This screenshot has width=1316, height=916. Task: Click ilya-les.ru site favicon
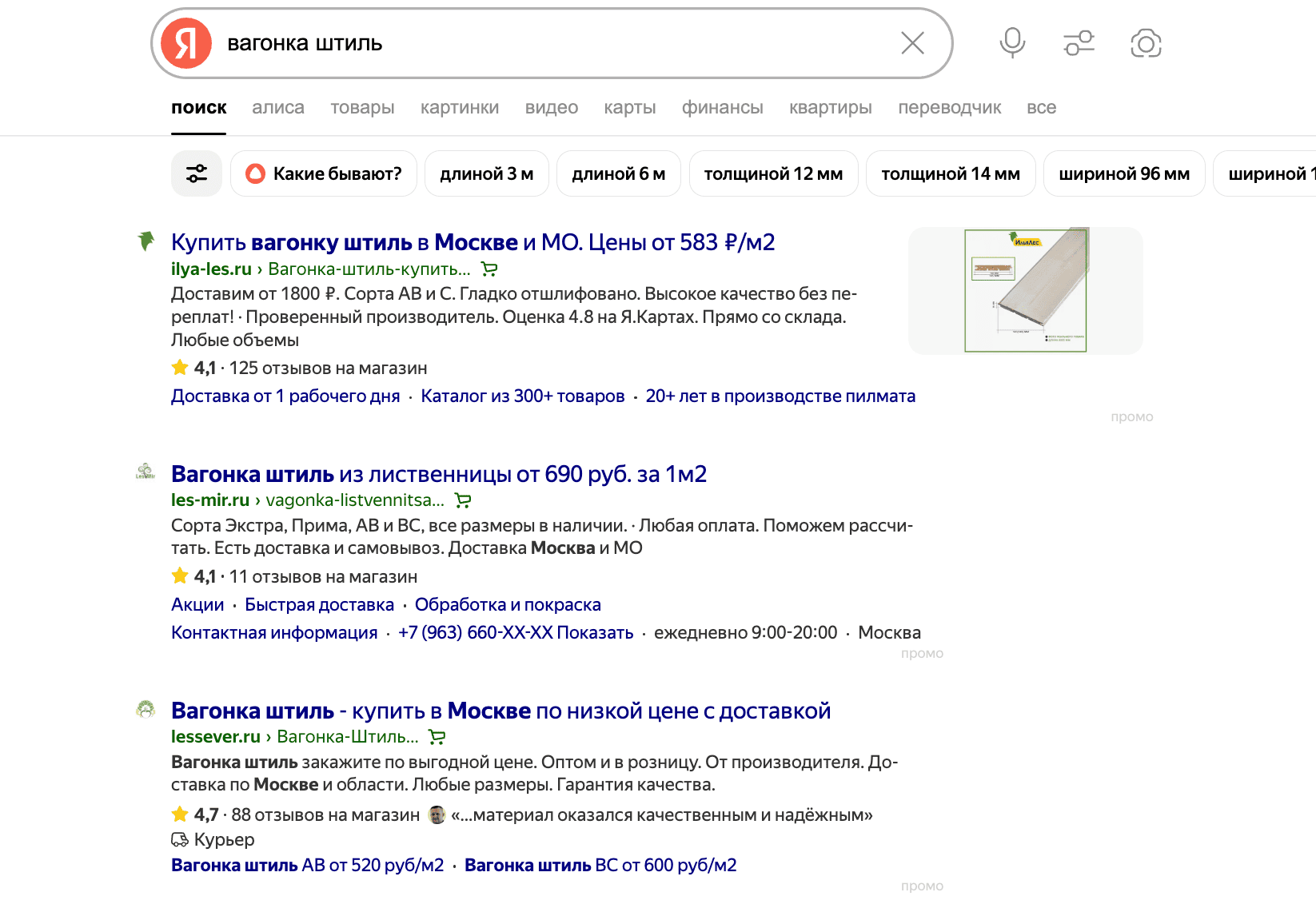pyautogui.click(x=146, y=241)
